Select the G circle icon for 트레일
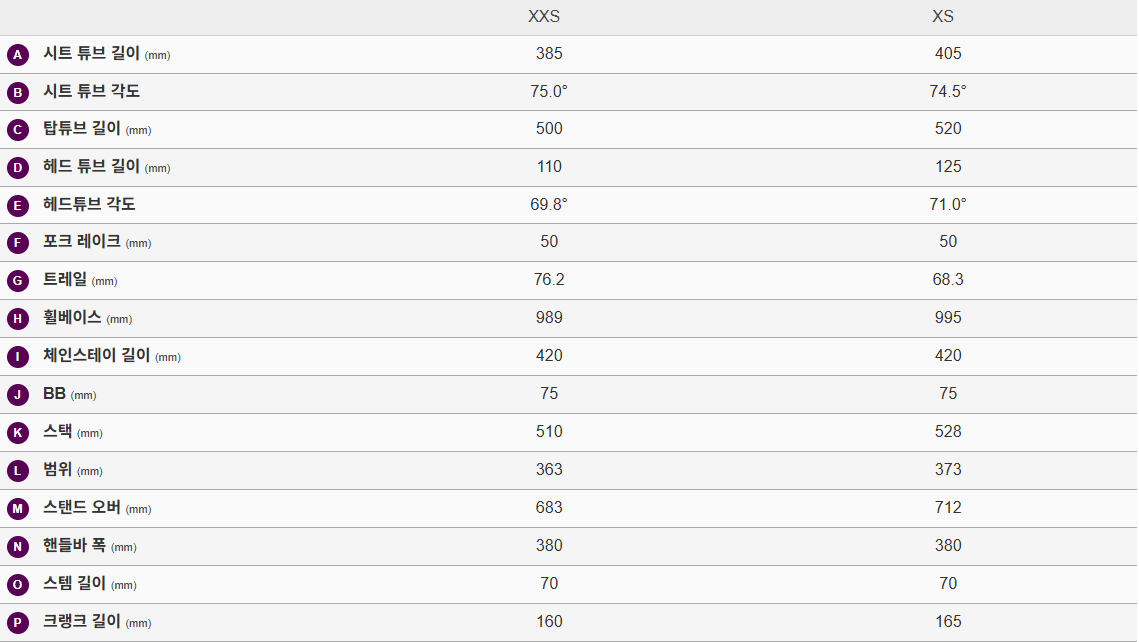 coord(18,281)
